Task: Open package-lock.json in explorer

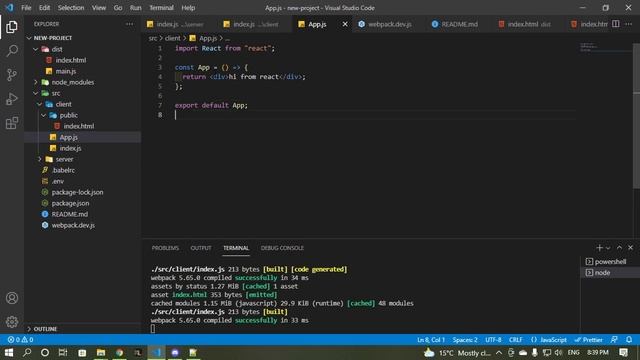Action: coord(77,192)
